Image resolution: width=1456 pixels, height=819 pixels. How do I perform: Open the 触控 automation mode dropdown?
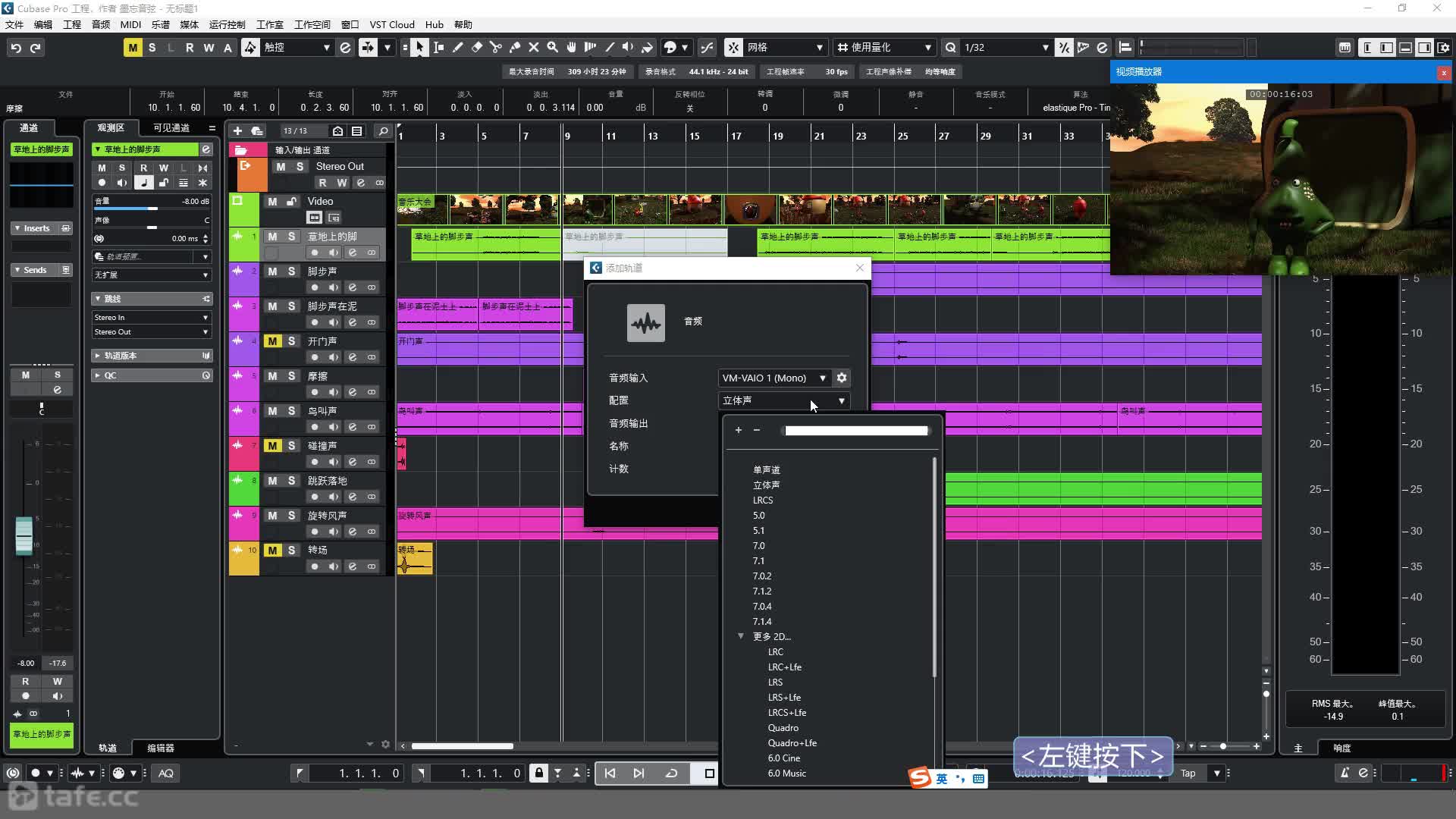297,47
